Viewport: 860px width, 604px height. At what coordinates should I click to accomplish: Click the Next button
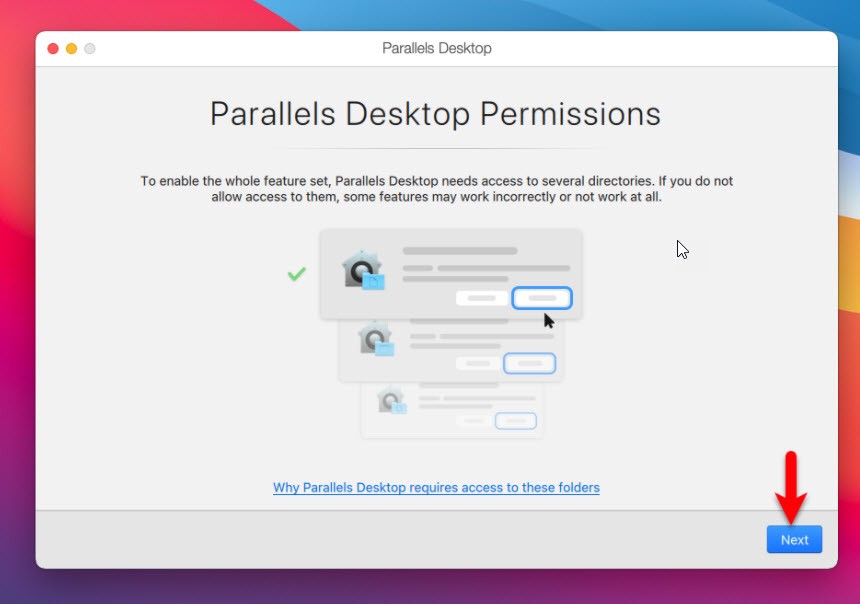click(794, 539)
